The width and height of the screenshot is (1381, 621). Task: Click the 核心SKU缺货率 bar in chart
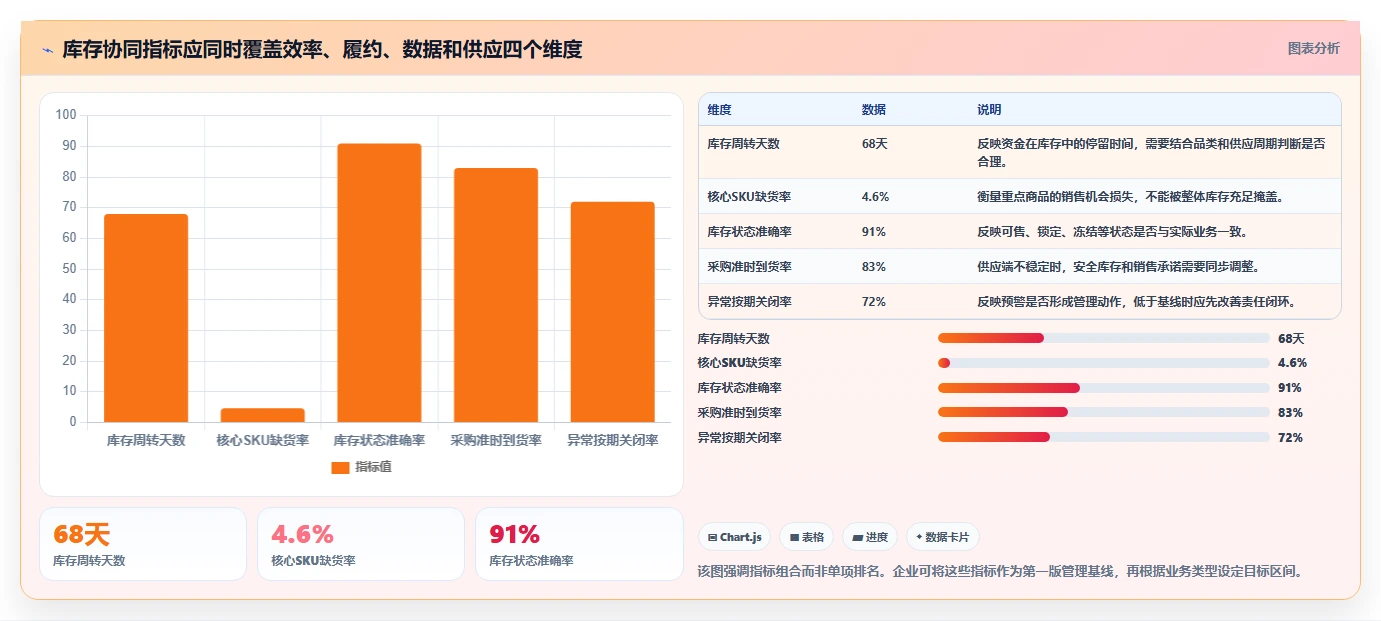(x=262, y=415)
